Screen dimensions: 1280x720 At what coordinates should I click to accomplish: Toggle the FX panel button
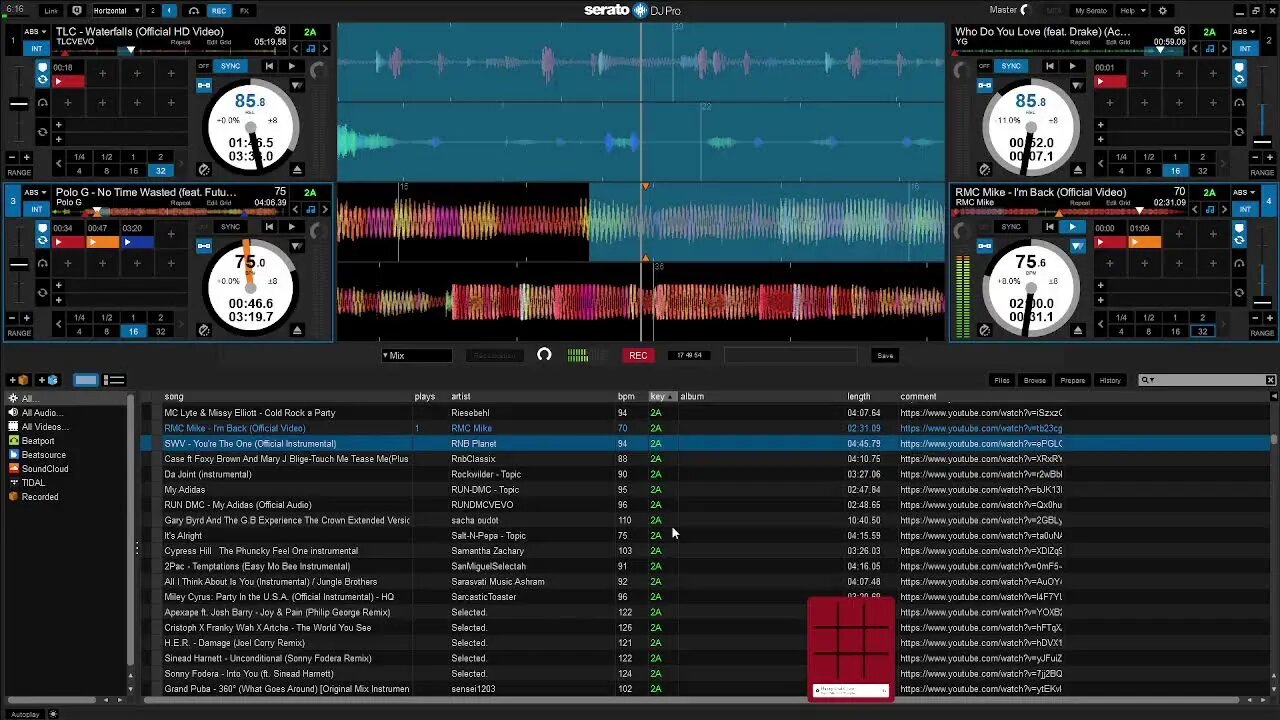[244, 10]
